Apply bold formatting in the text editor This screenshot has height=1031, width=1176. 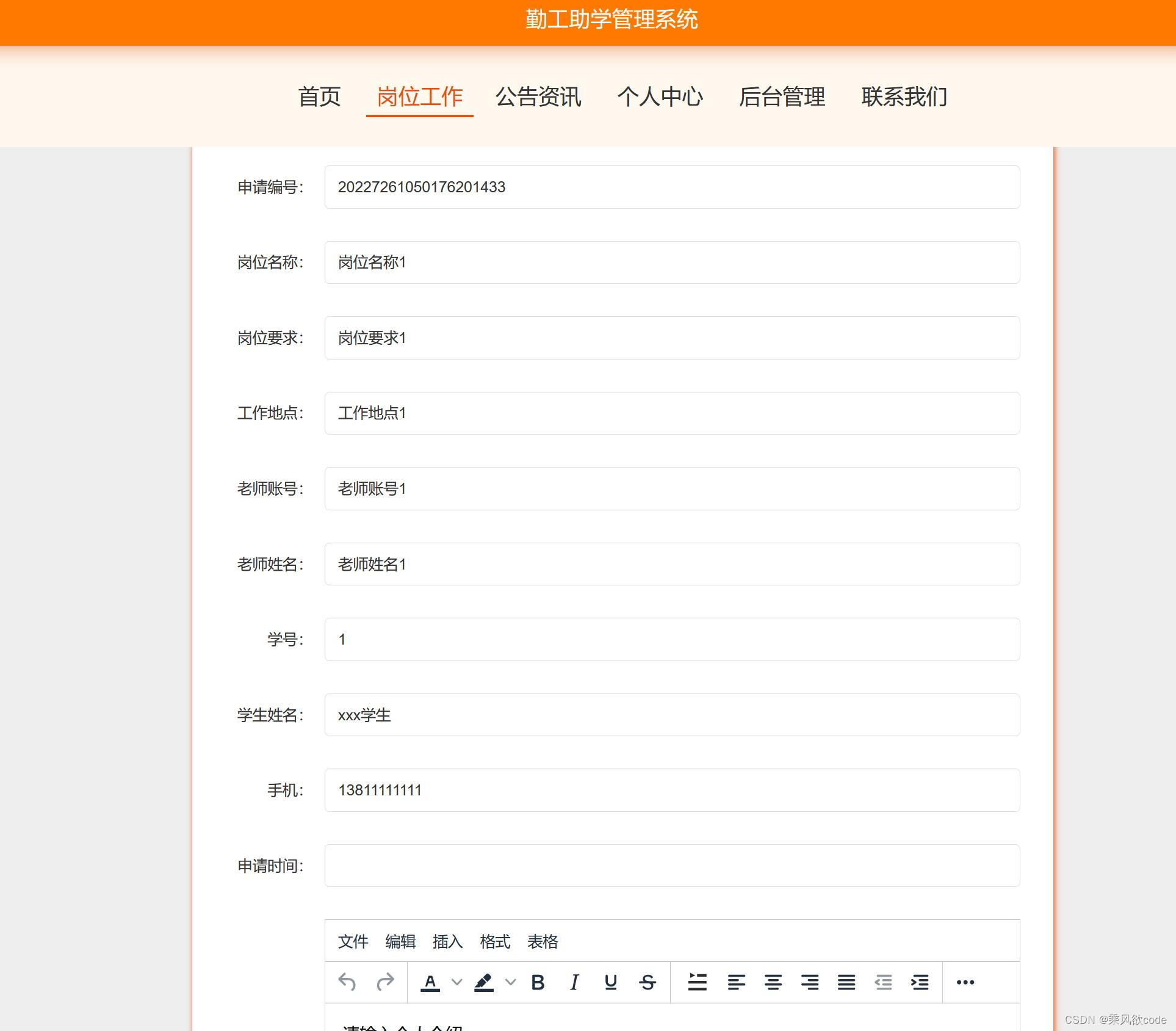538,982
